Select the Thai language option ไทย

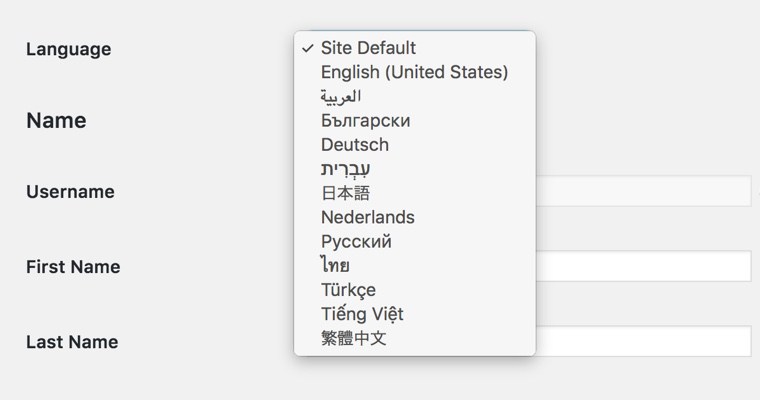[x=335, y=266]
